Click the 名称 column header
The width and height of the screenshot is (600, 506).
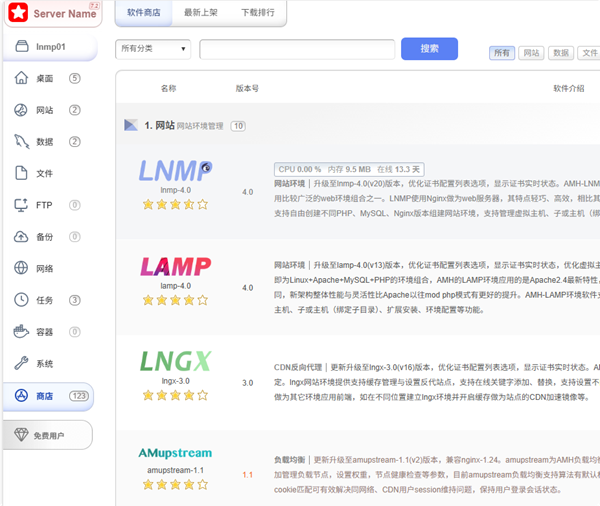(x=168, y=88)
